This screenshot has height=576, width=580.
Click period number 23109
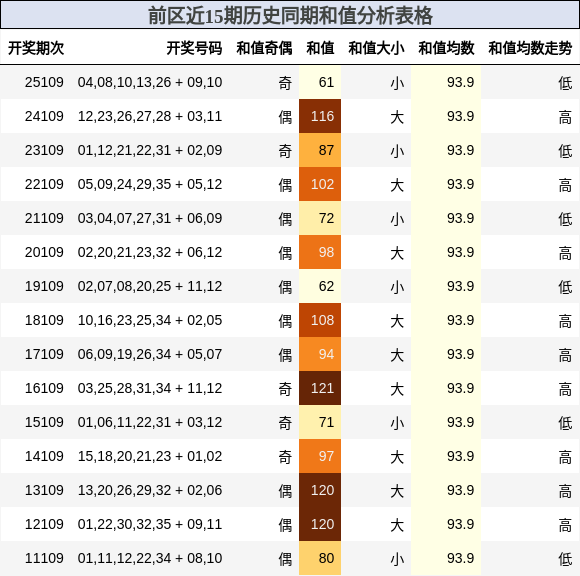(x=44, y=150)
